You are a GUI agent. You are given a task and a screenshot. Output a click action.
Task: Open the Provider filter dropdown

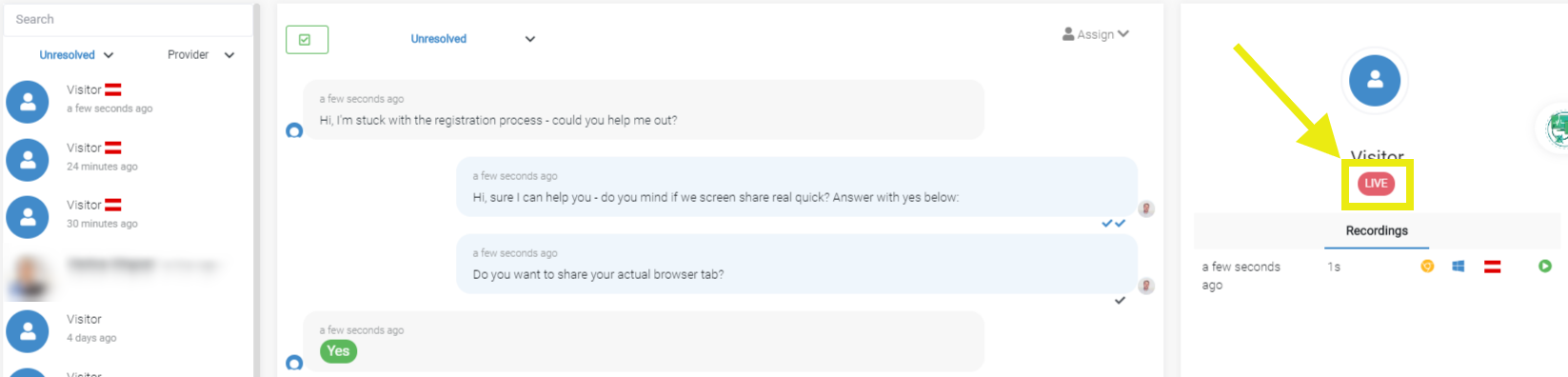[201, 55]
